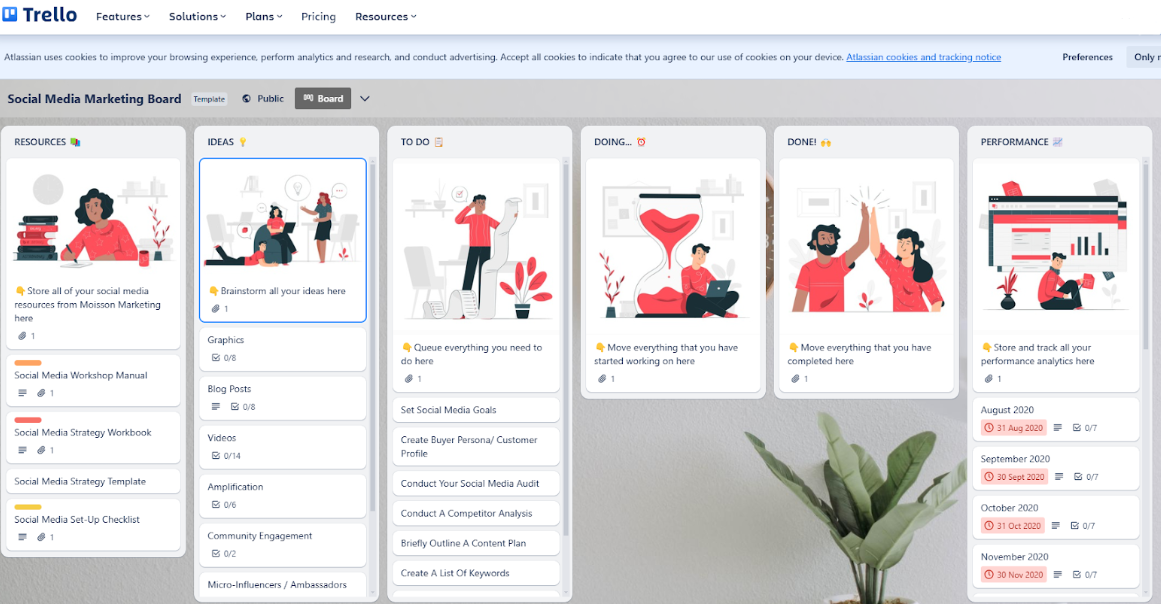
Task: Open the Solutions dropdown
Action: (196, 16)
